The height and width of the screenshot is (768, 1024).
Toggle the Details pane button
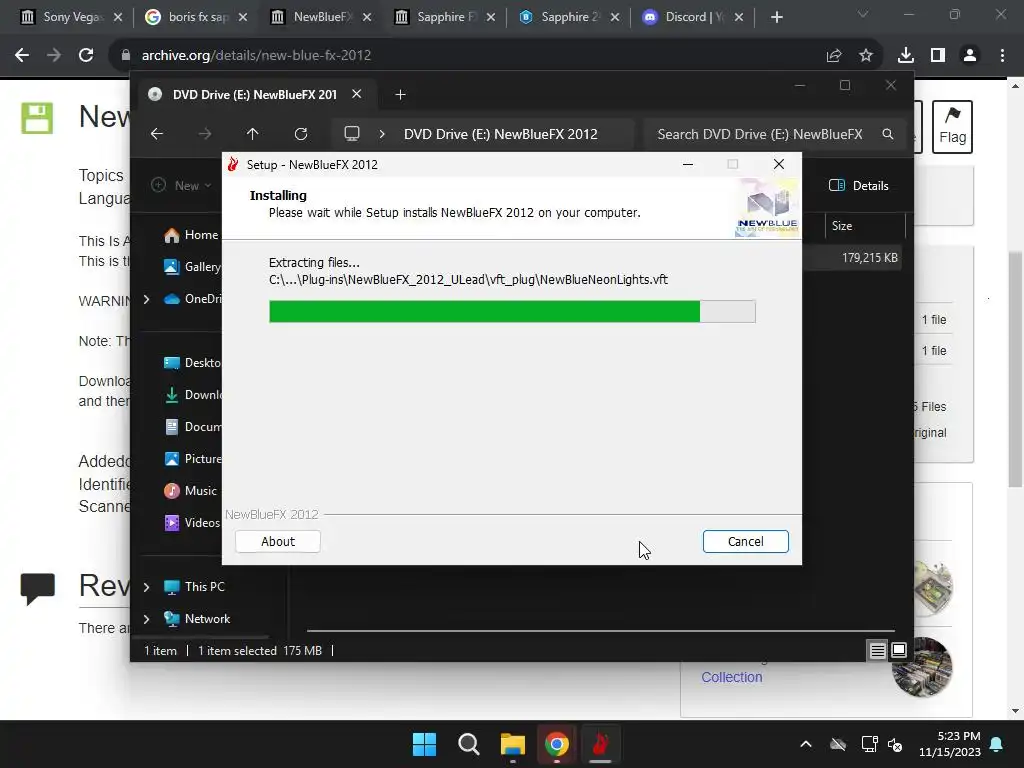click(x=859, y=185)
